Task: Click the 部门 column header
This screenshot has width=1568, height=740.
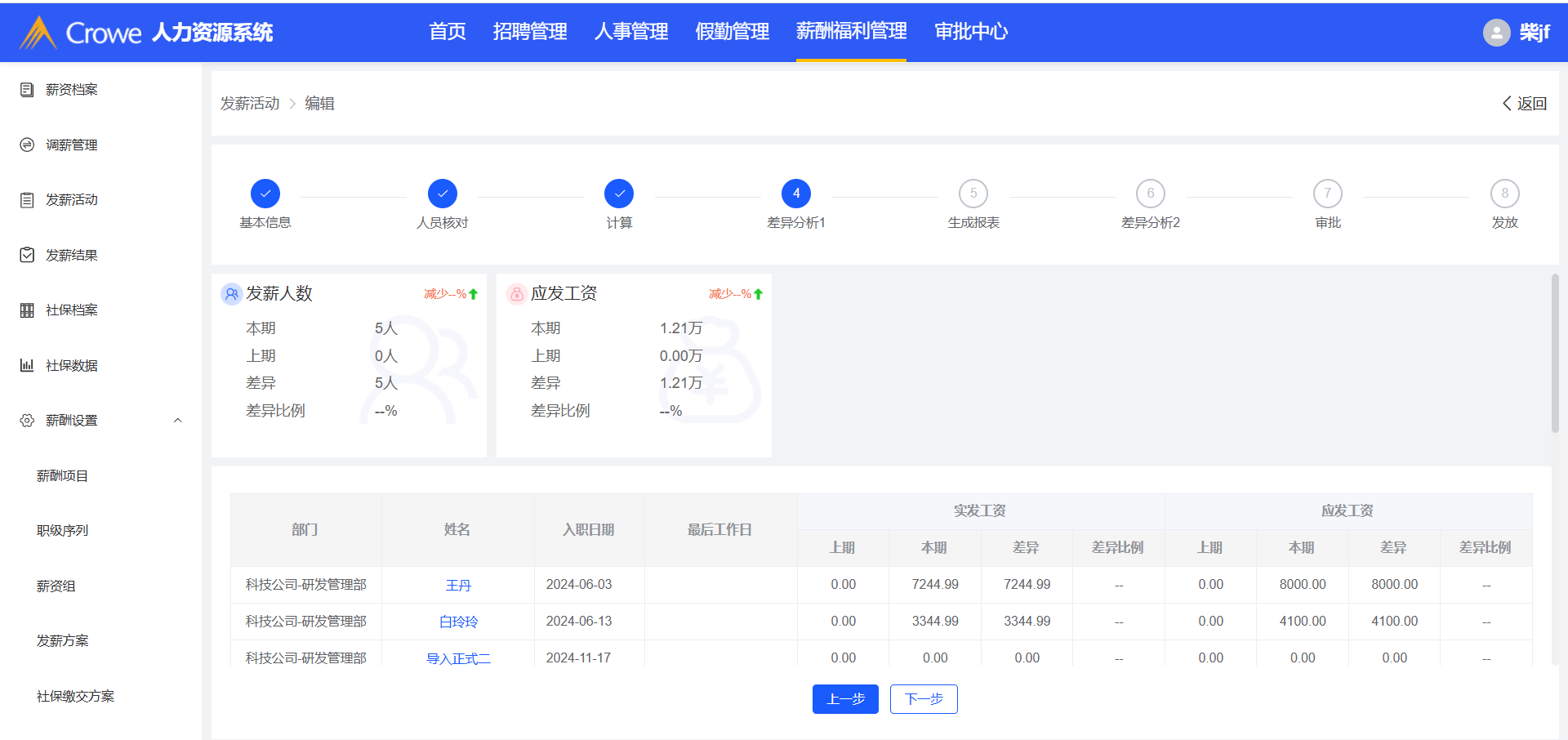Action: [x=305, y=530]
